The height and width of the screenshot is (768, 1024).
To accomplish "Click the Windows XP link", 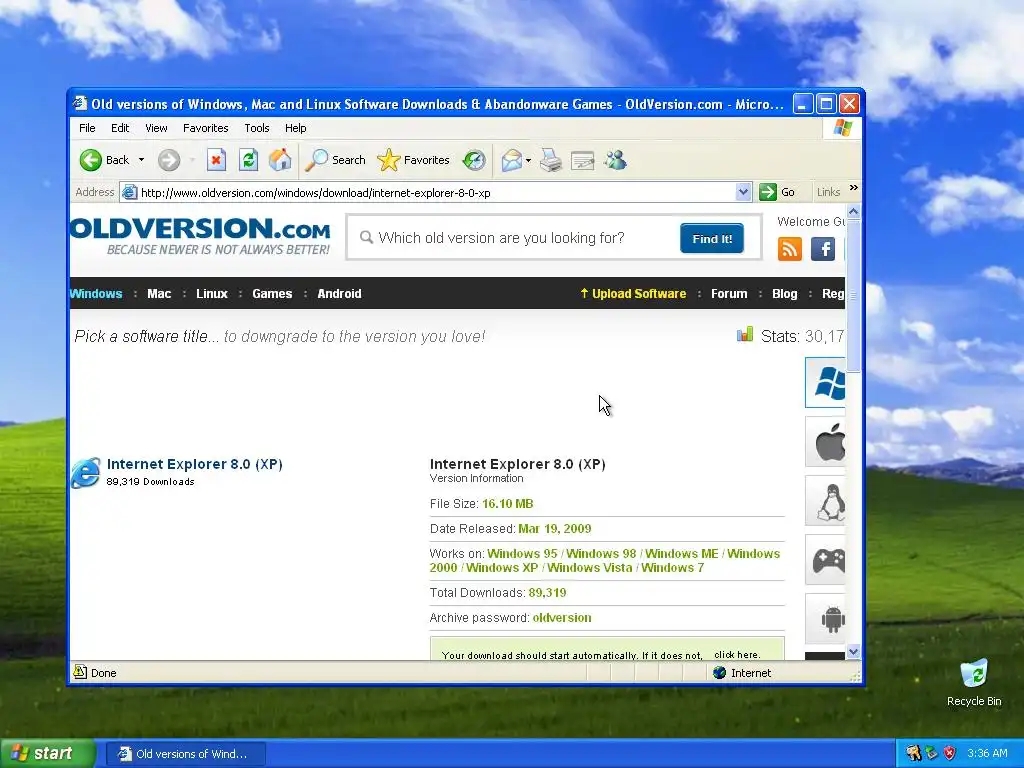I will point(502,568).
